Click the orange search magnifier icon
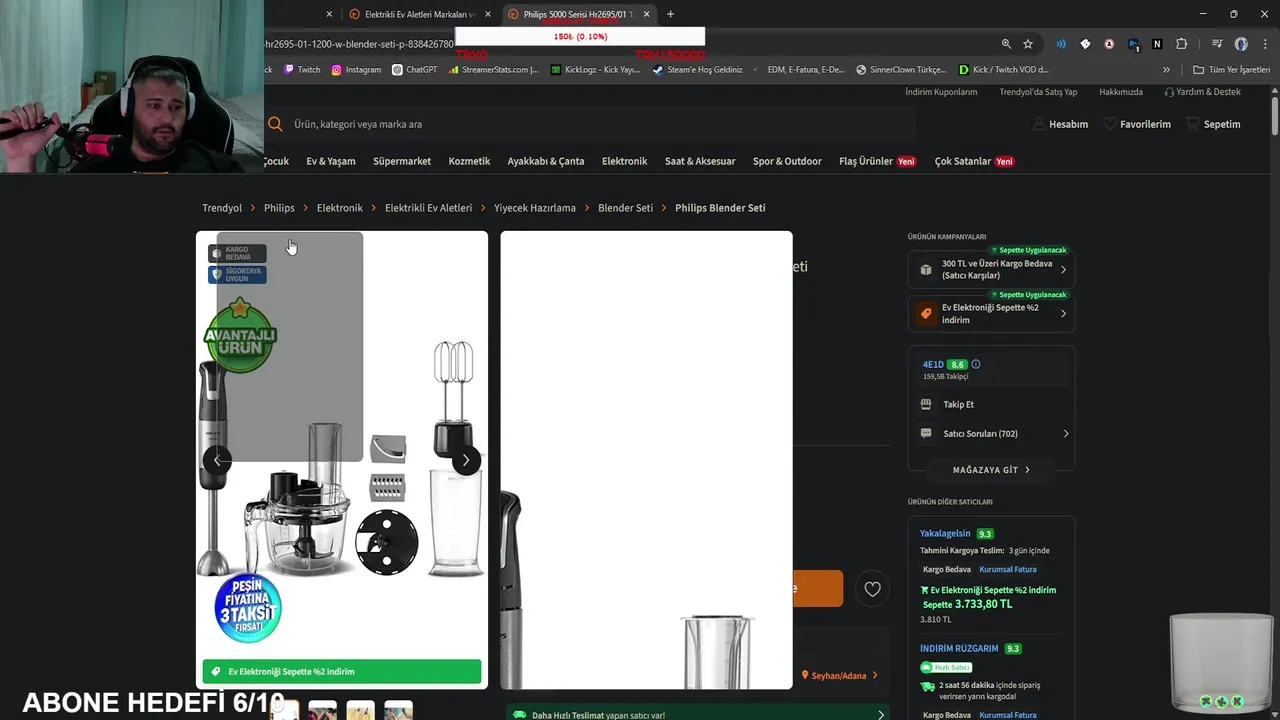Viewport: 1280px width, 720px height. tap(275, 124)
